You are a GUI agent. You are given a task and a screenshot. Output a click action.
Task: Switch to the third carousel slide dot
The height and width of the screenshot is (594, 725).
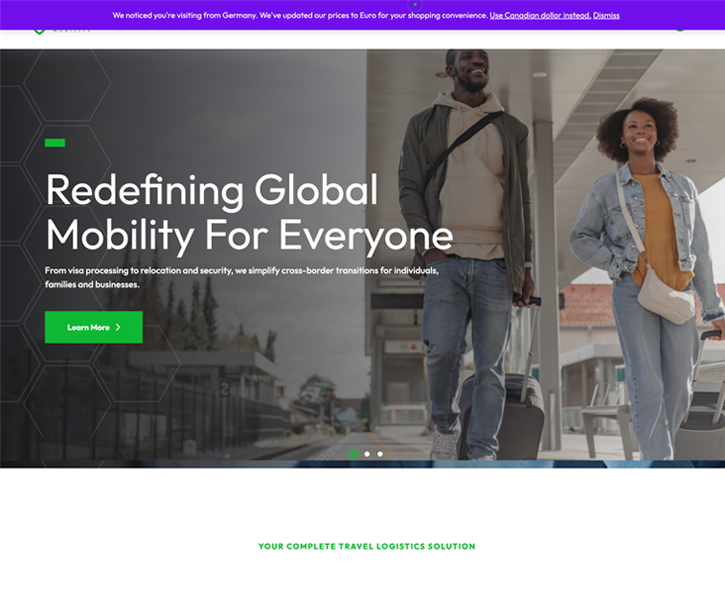pyautogui.click(x=380, y=454)
